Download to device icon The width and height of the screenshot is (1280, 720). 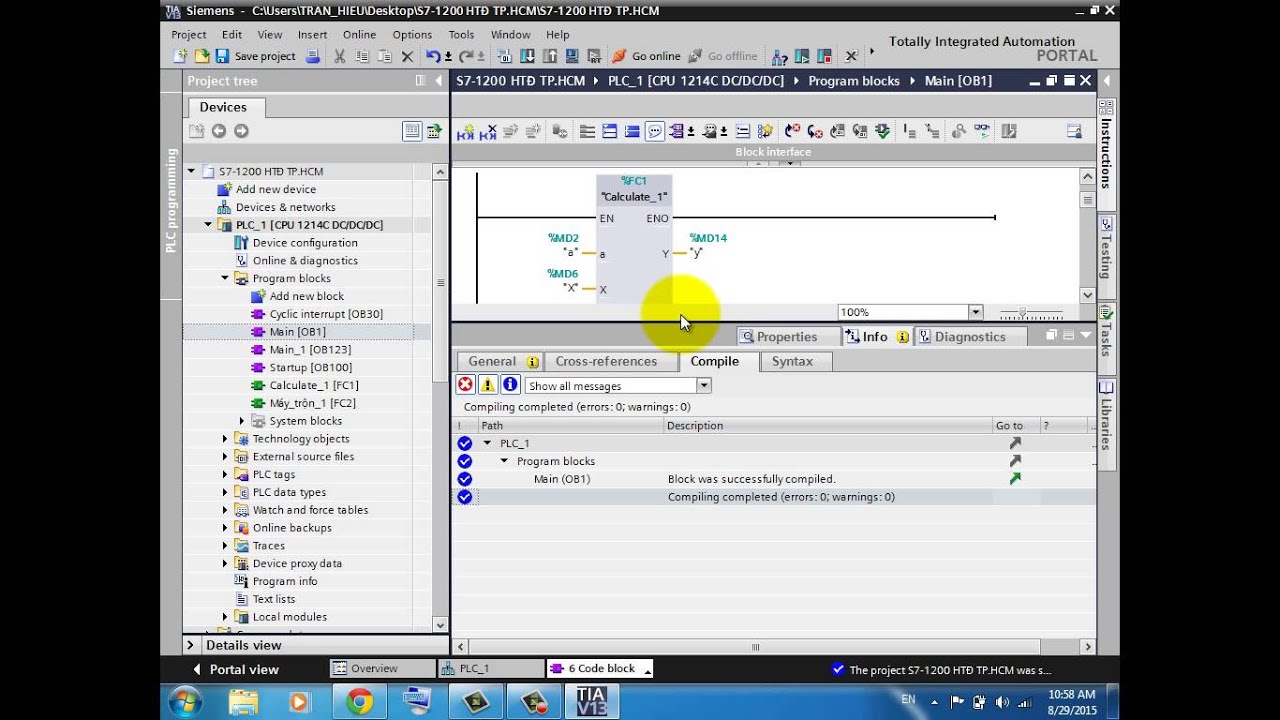click(527, 56)
